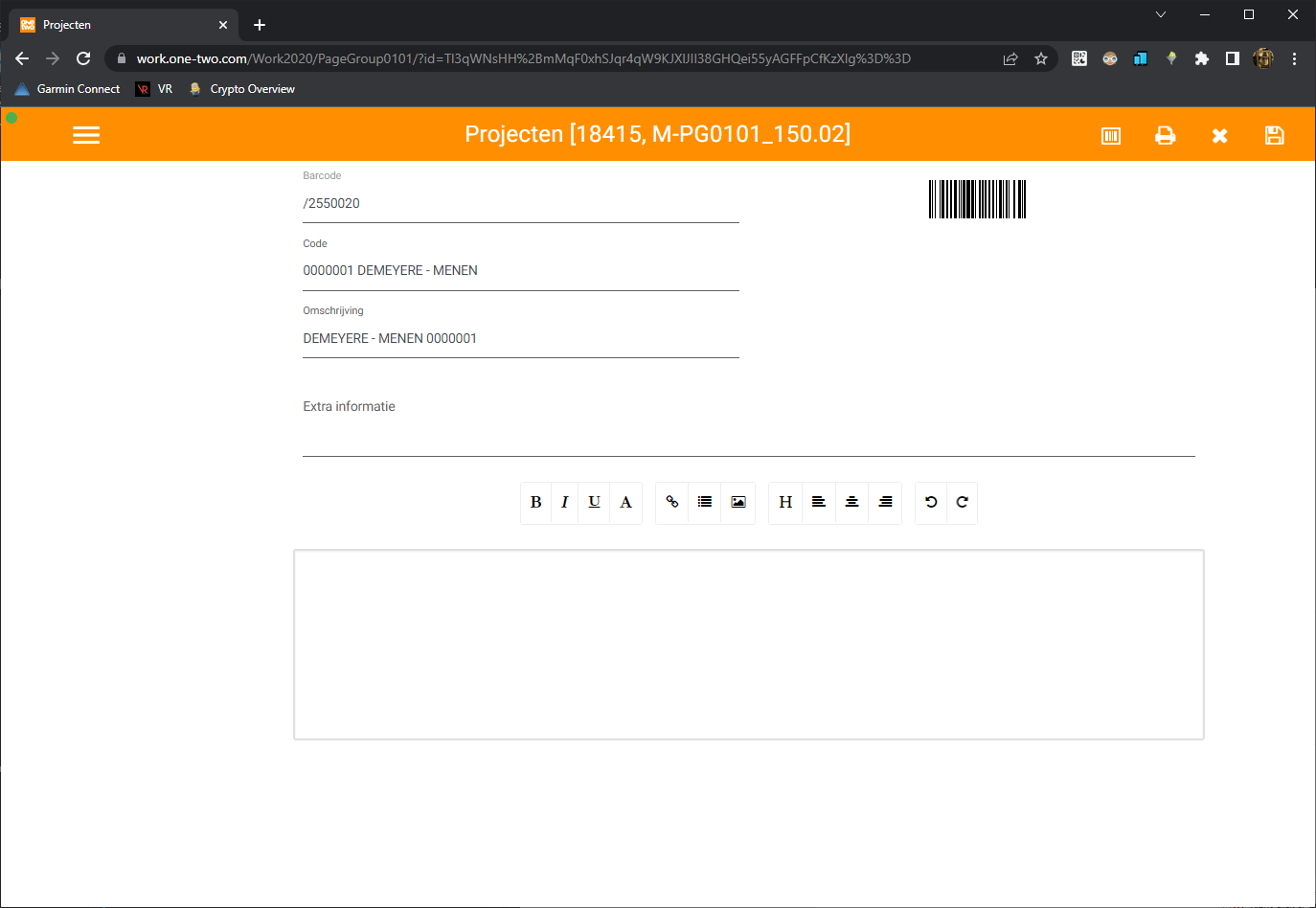Redo the last edit in the editor

coord(963,503)
